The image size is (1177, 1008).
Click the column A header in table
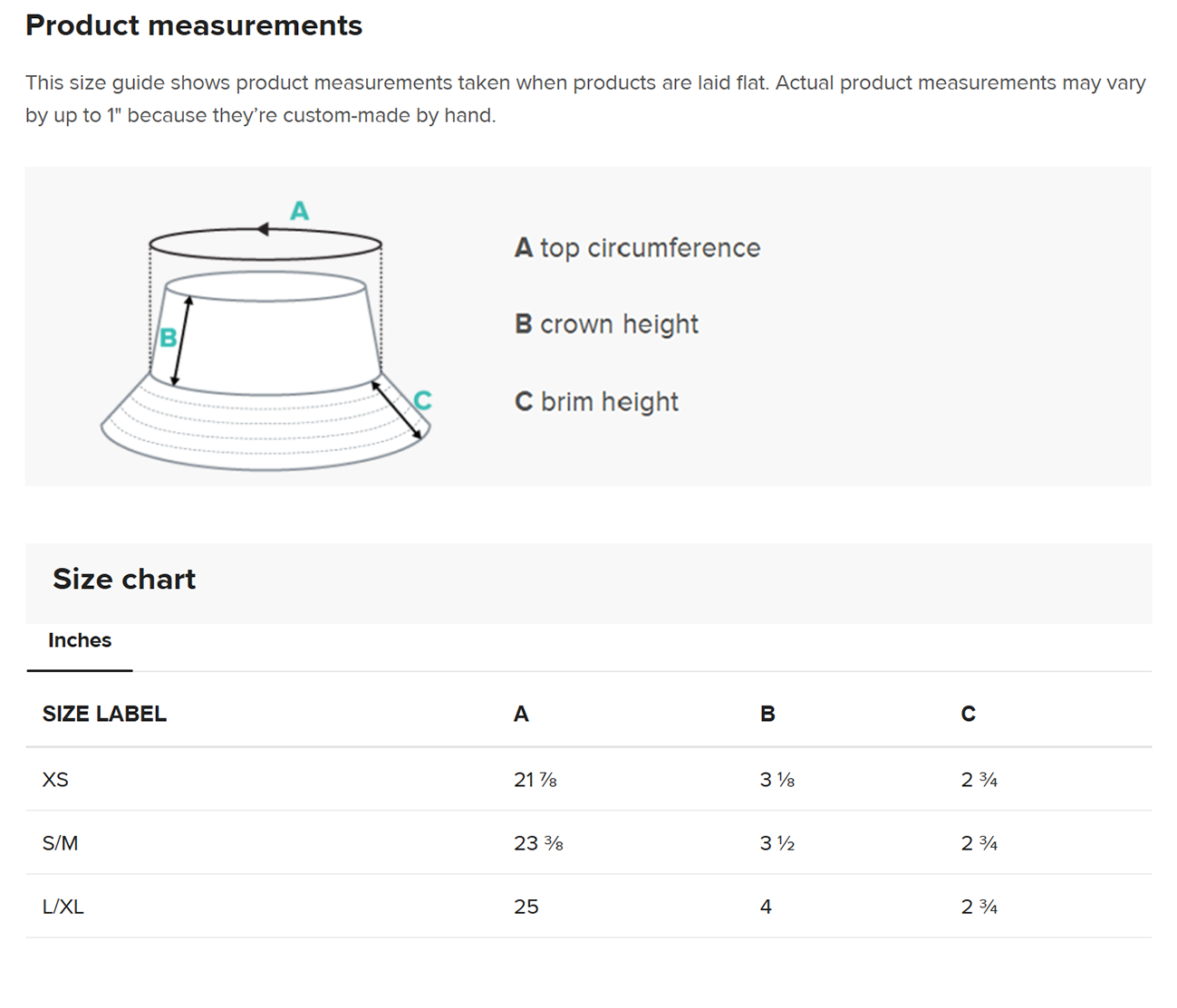pos(521,715)
